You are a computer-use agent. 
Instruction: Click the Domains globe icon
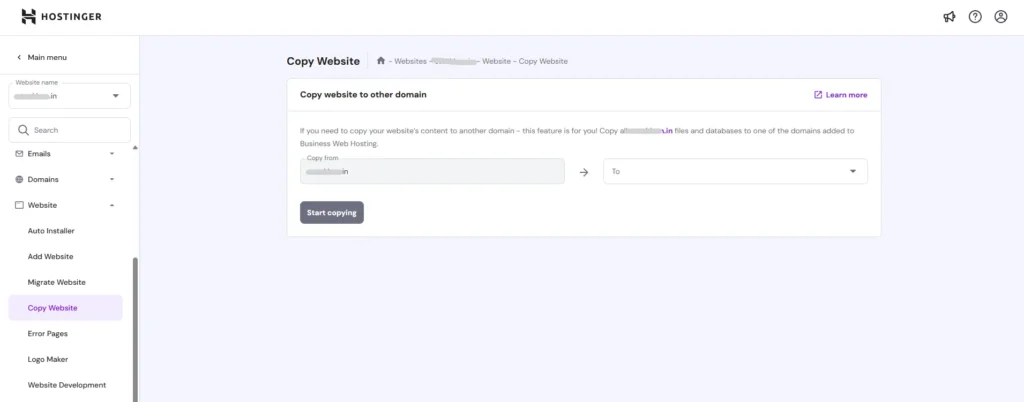19,179
